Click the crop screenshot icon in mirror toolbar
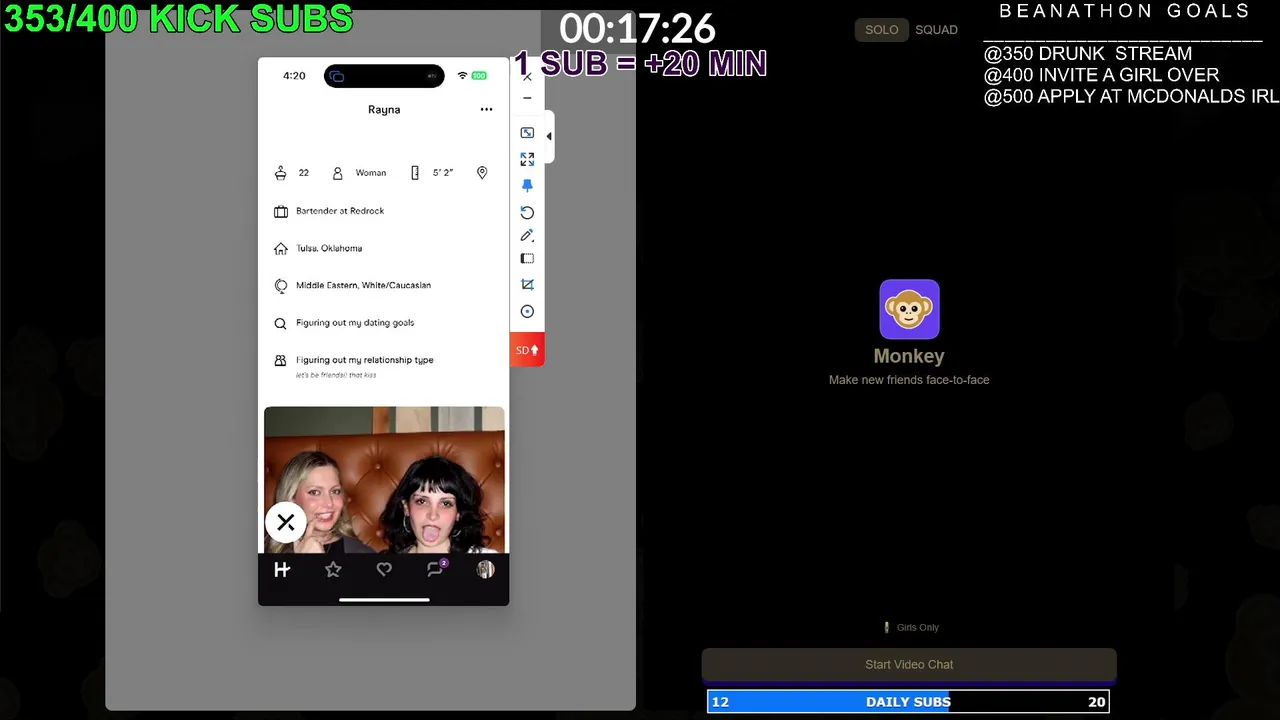This screenshot has height=720, width=1280. tap(527, 285)
